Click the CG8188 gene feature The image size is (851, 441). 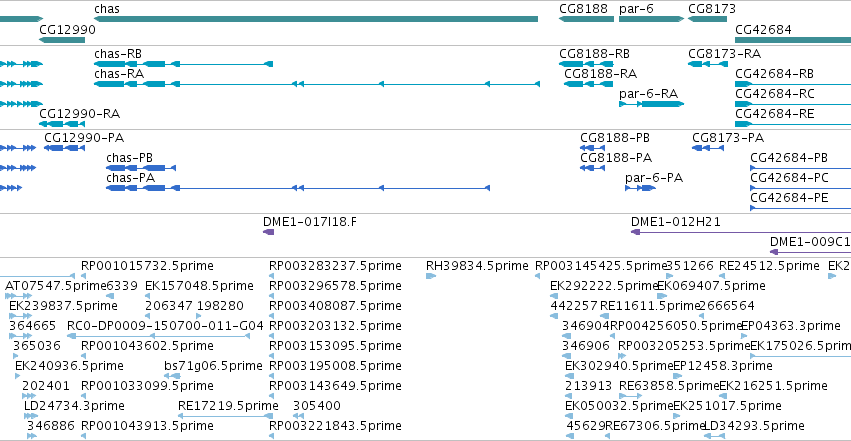586,19
